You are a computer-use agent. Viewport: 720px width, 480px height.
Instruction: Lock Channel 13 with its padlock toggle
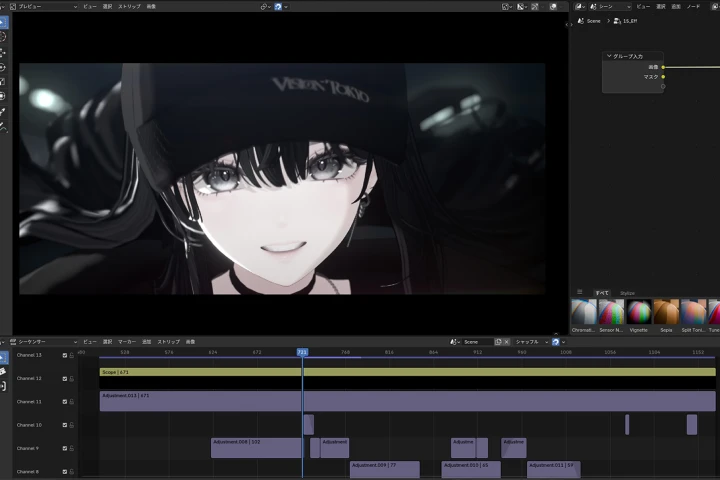click(72, 355)
